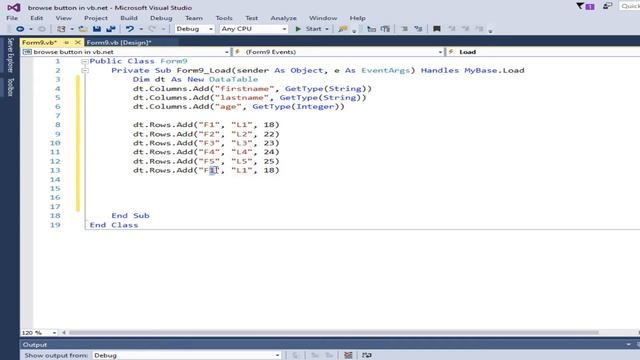Click the Output panel title
The height and width of the screenshot is (360, 640).
(35, 345)
